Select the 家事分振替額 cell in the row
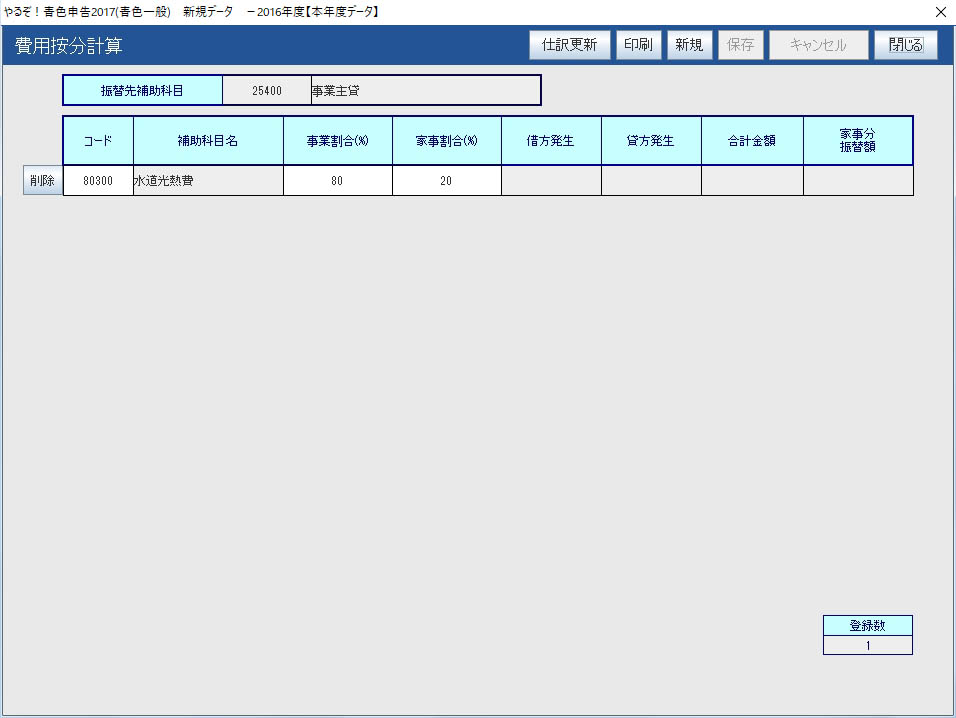This screenshot has height=718, width=956. click(858, 181)
